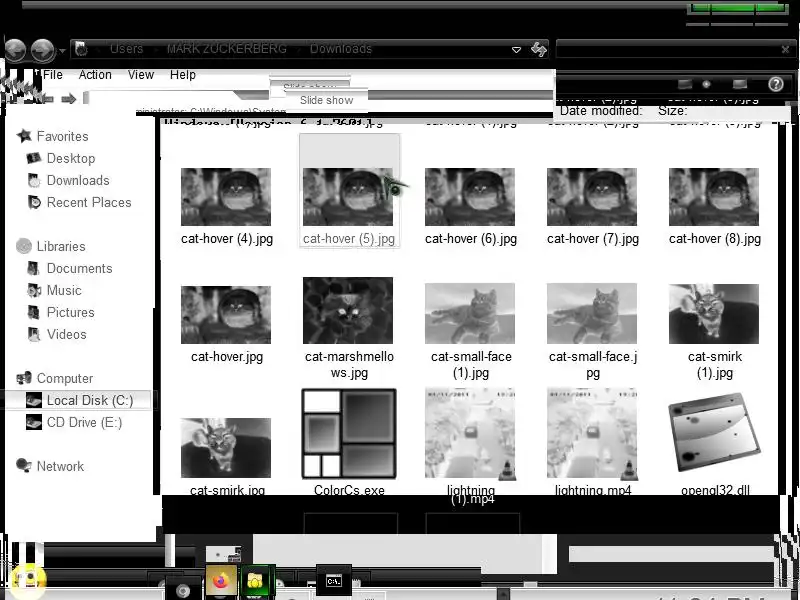The image size is (800, 600).
Task: Select the ColorCs.exe file icon
Action: (x=349, y=434)
